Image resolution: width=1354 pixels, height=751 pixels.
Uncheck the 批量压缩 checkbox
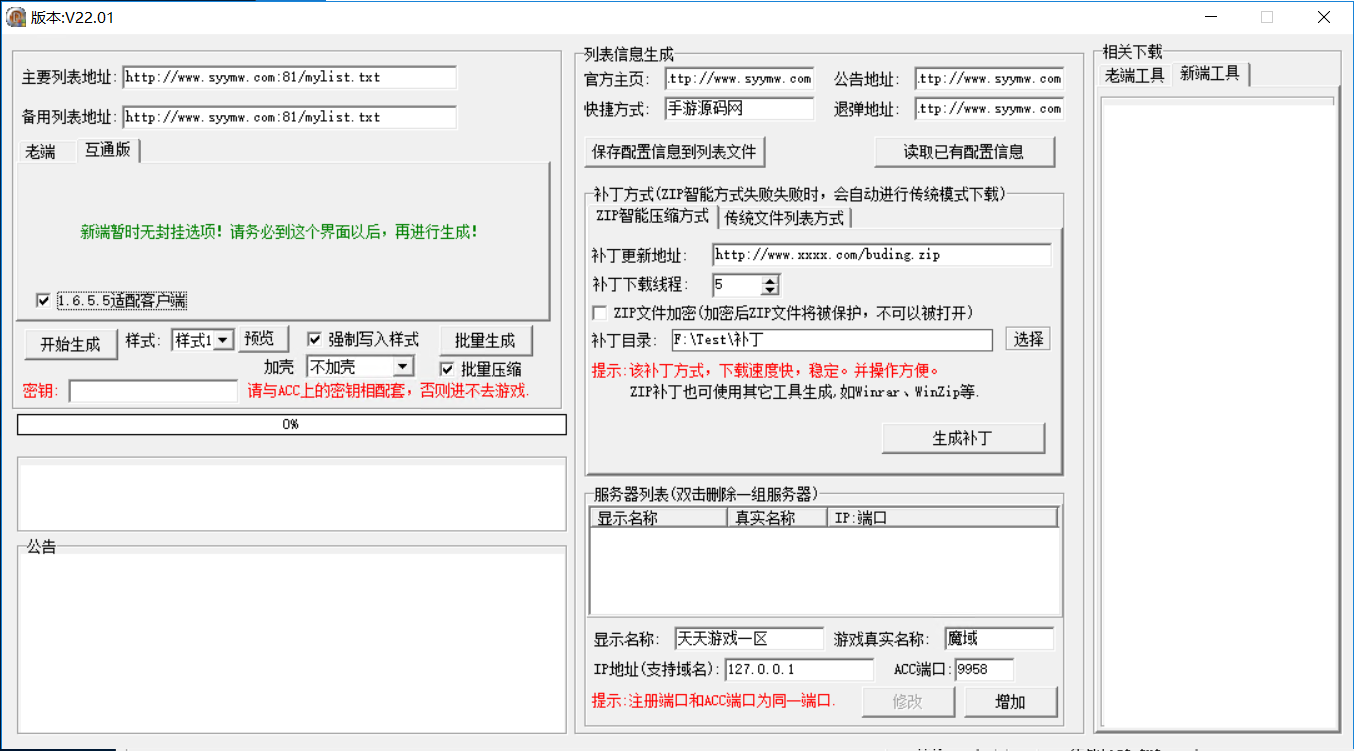pyautogui.click(x=447, y=369)
